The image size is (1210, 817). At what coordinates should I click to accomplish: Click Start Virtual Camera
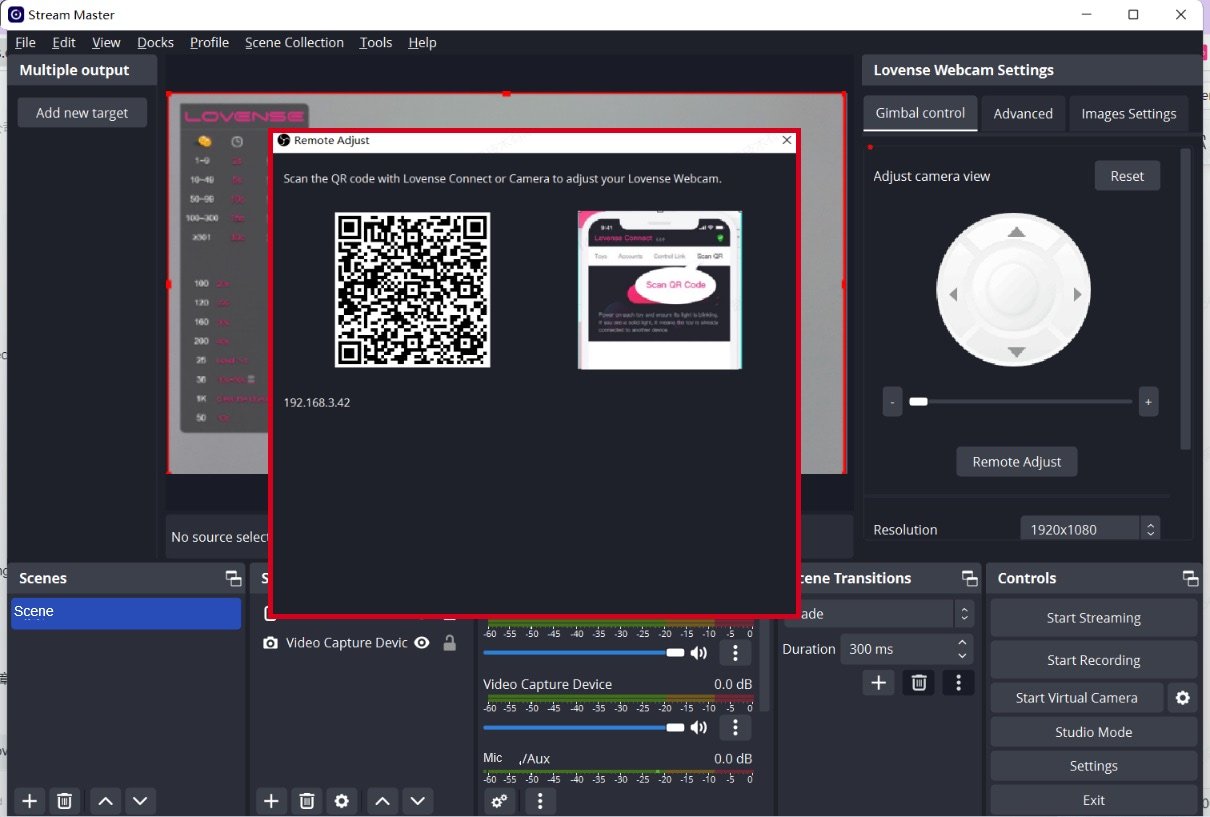pyautogui.click(x=1076, y=698)
